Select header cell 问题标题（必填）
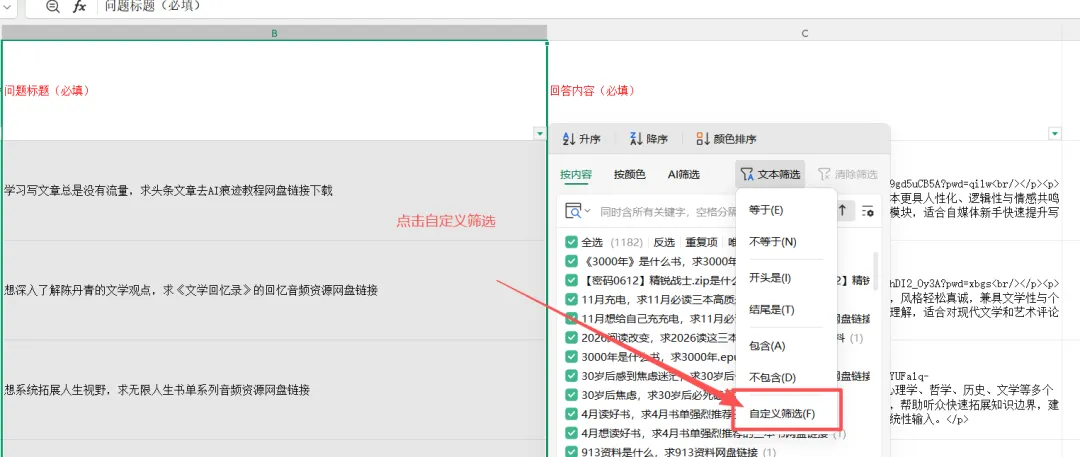 click(x=274, y=90)
